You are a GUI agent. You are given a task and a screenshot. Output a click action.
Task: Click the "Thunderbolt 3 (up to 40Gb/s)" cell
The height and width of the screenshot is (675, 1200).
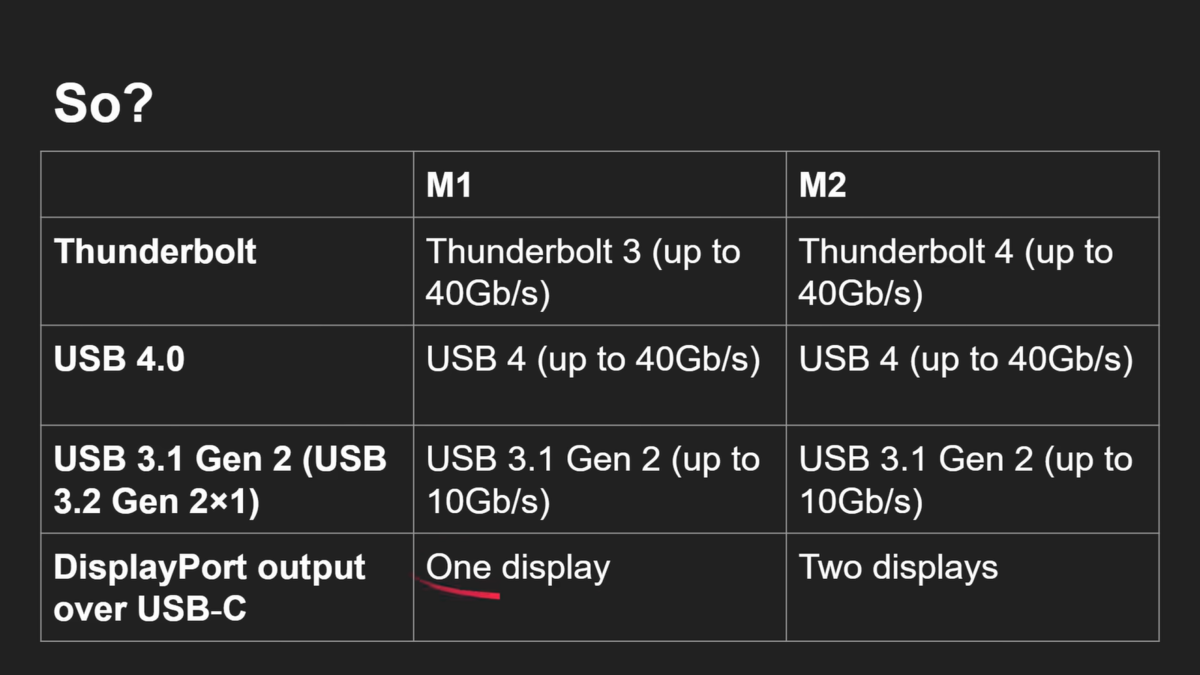(x=600, y=271)
